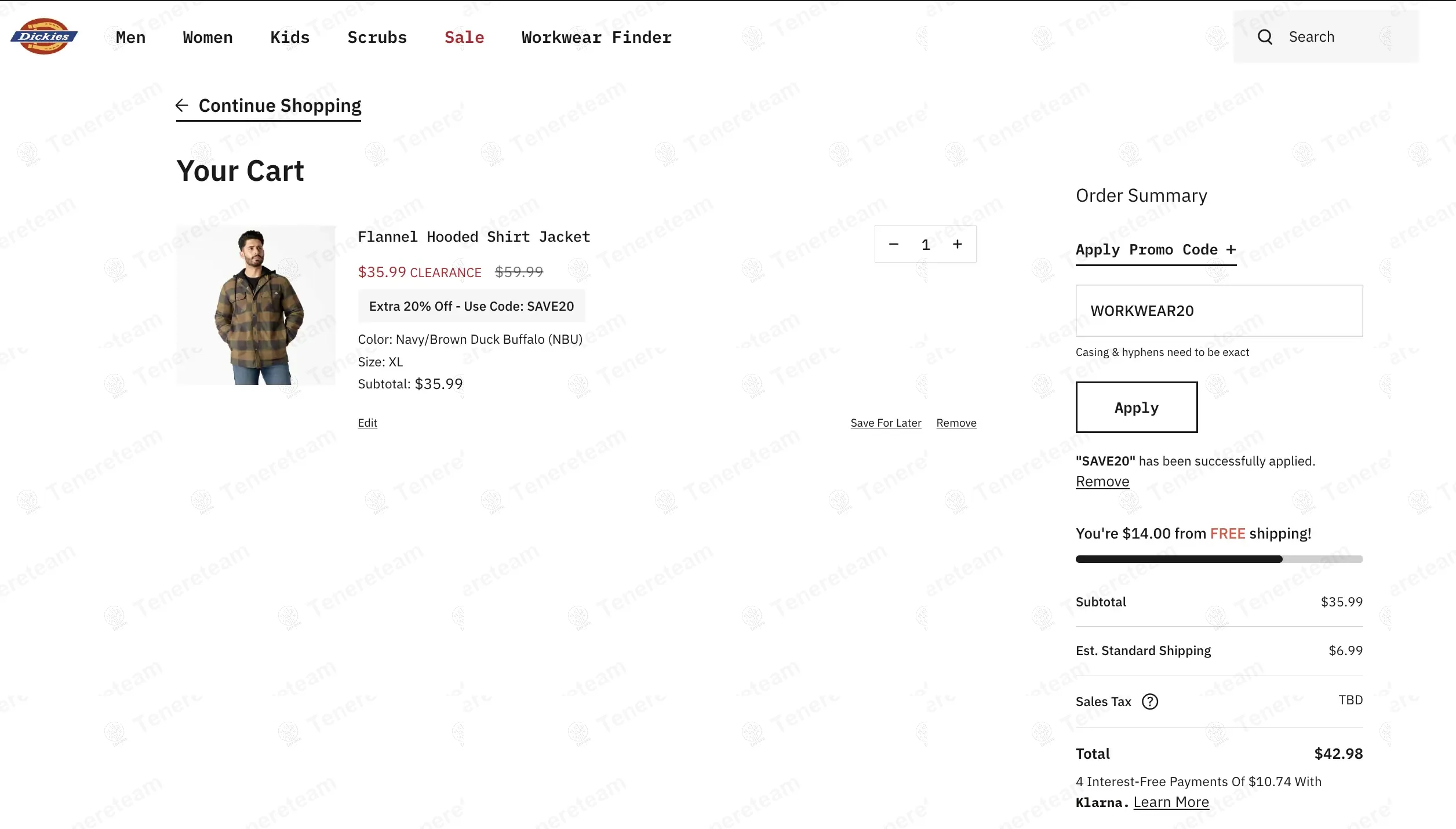Click the back arrow beside Continue Shopping

pos(182,106)
